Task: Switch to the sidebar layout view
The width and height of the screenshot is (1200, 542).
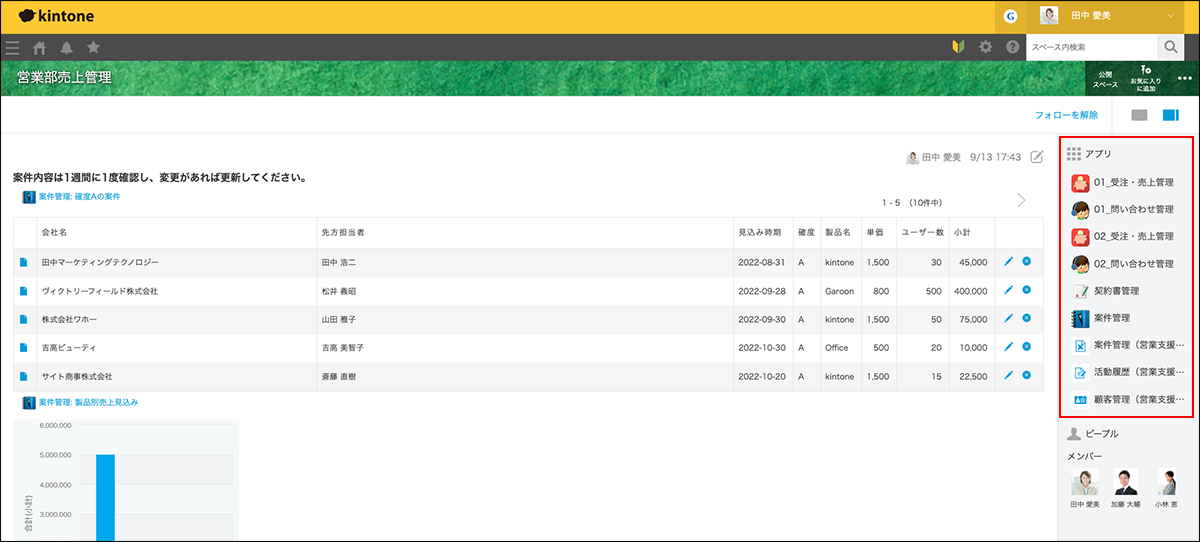Action: (1170, 115)
